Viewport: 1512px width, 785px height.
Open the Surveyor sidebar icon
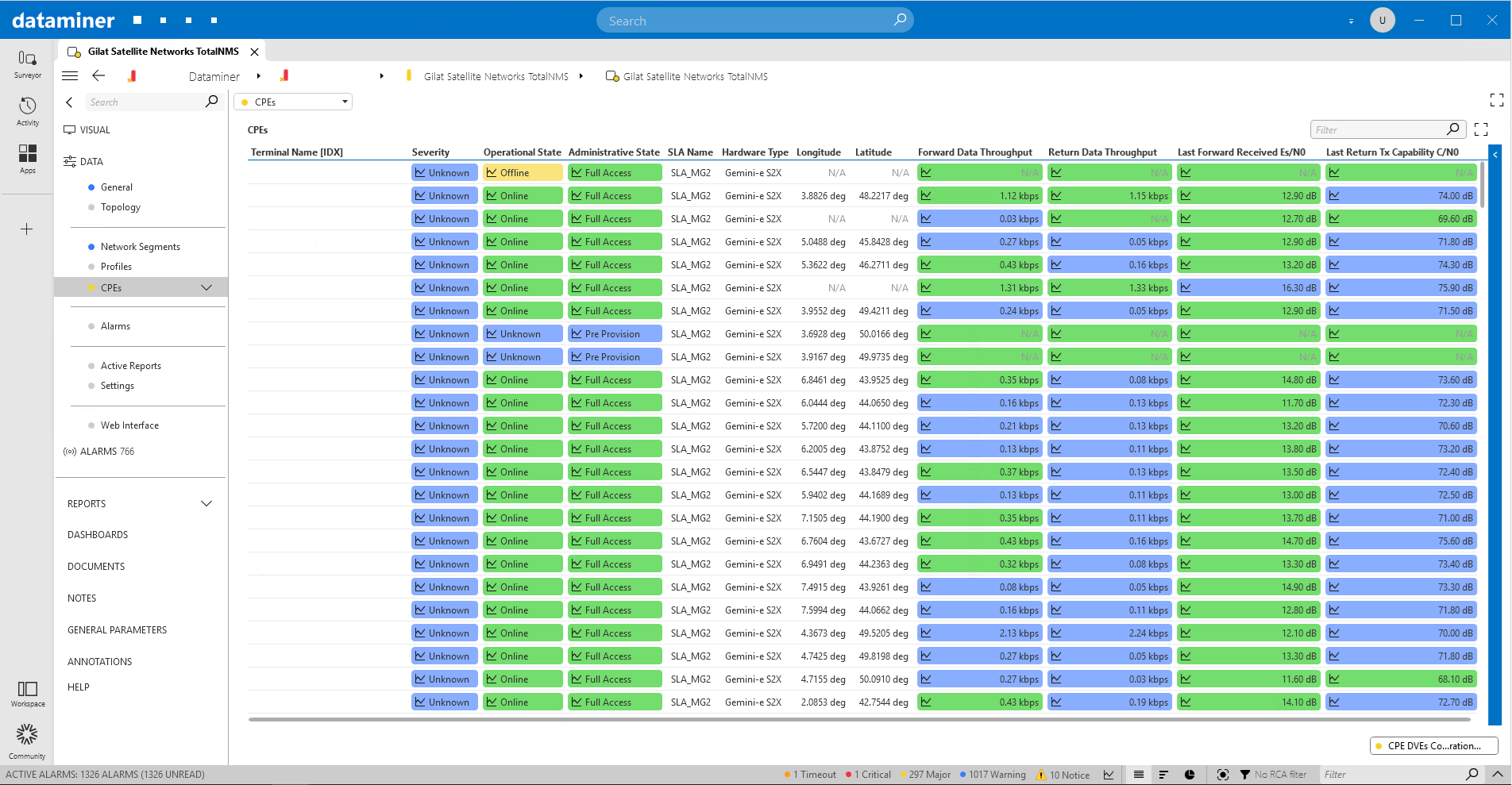click(x=27, y=63)
